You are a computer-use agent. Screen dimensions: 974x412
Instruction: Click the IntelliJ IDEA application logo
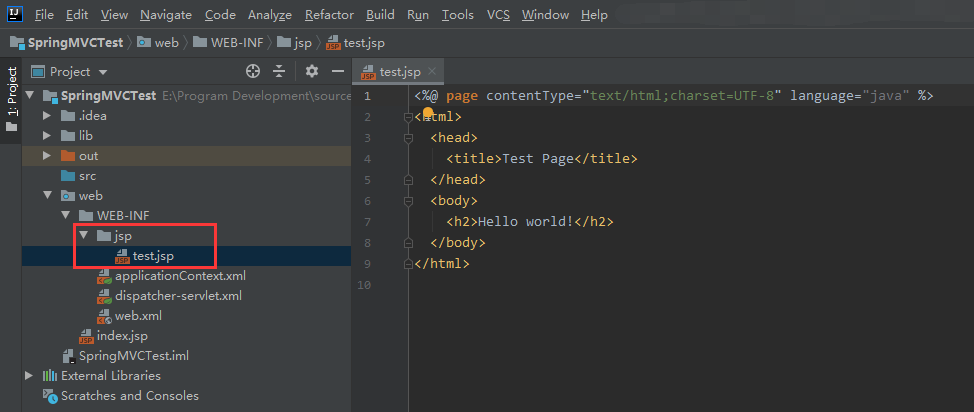[14, 15]
